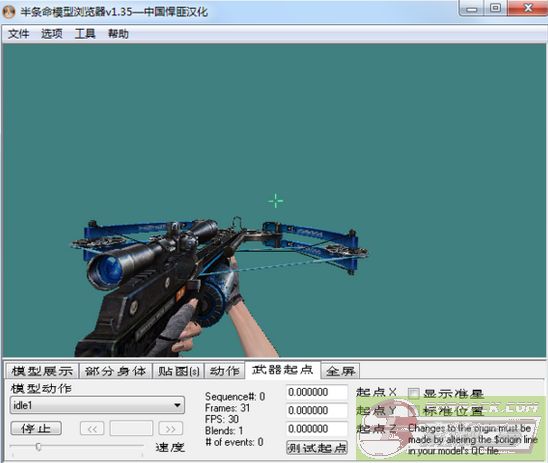Image resolution: width=548 pixels, height=463 pixels.
Task: Click the 'Frames: 31' text
Action: pos(228,408)
